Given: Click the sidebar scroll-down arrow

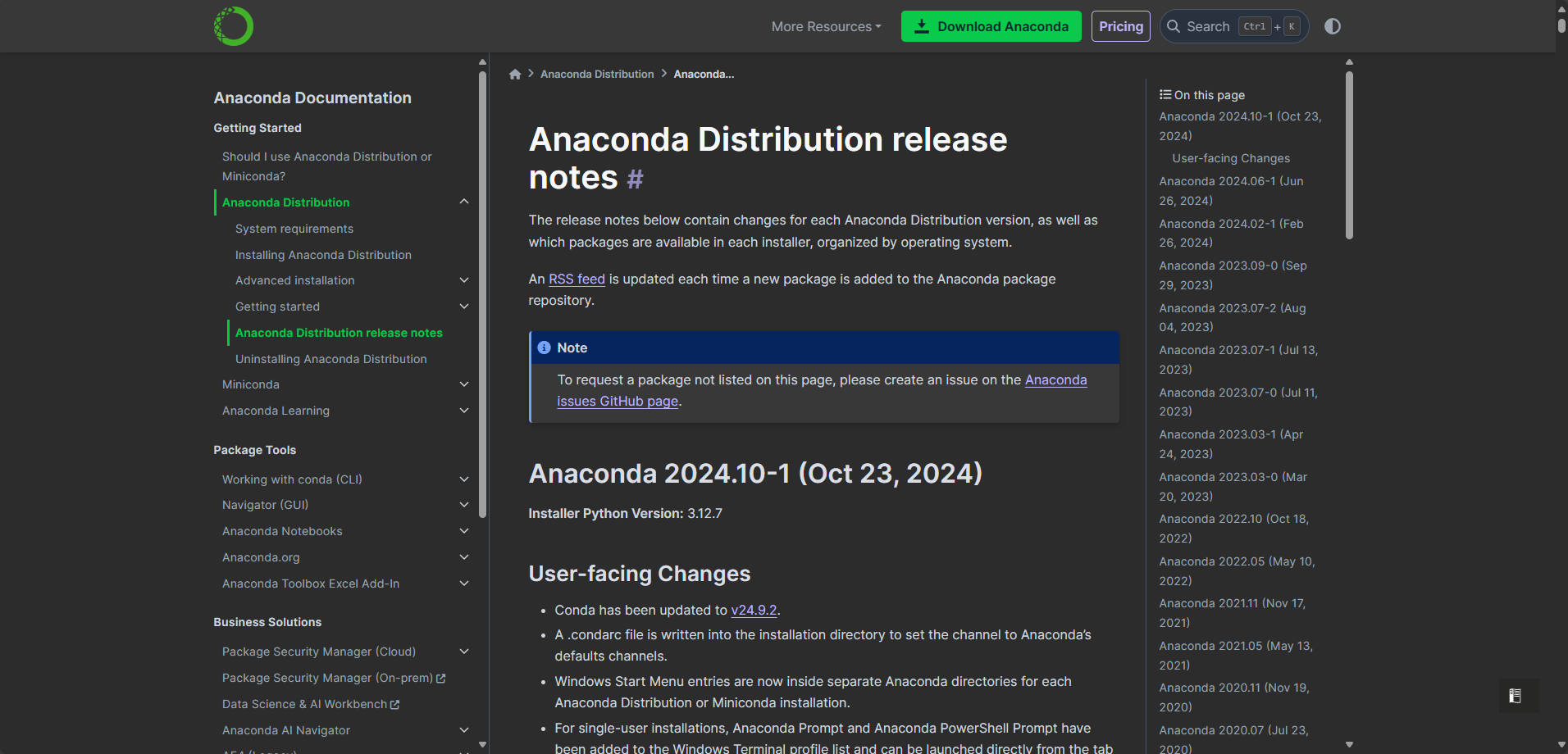Looking at the screenshot, I should click(x=482, y=745).
